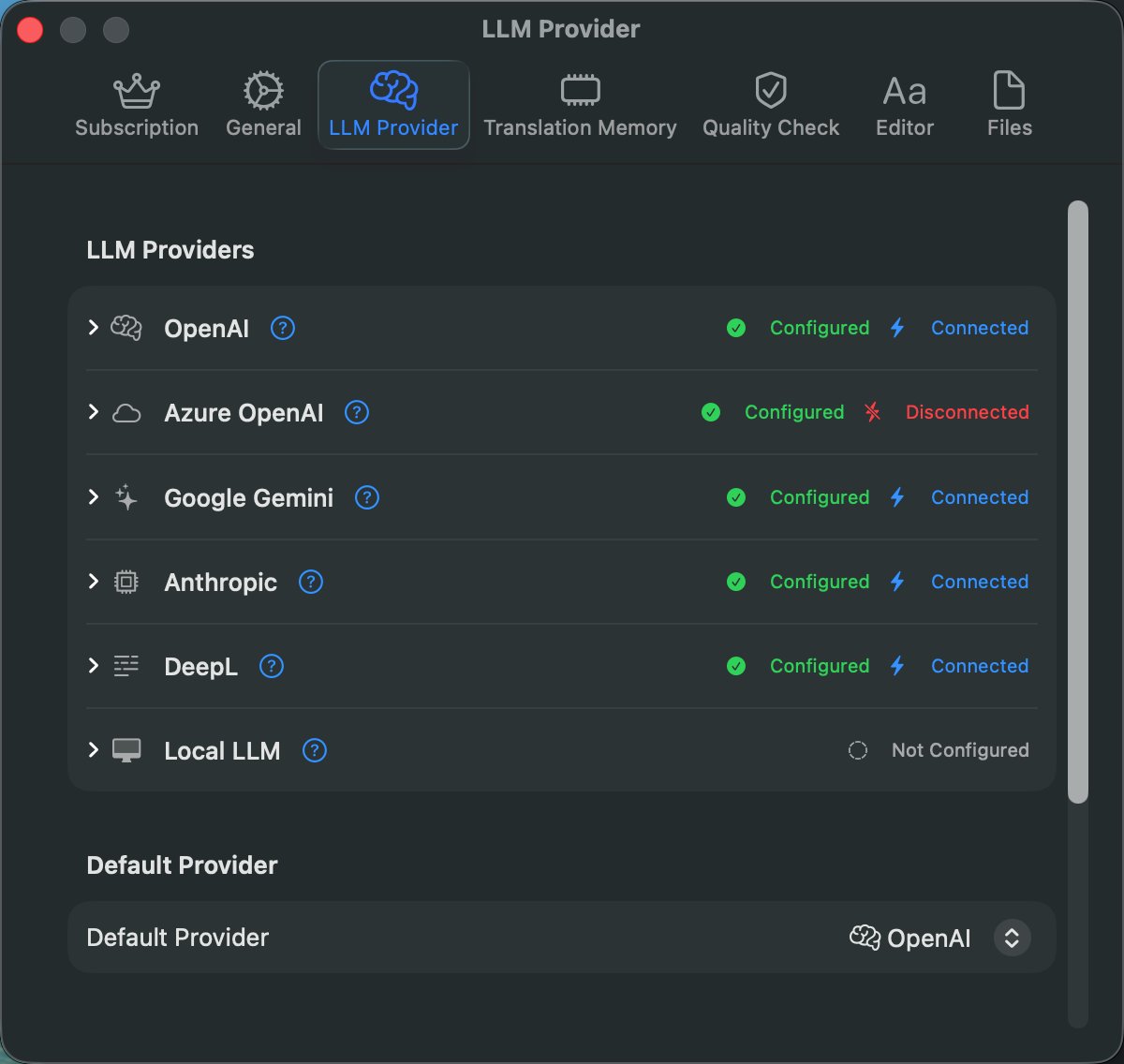Click the vertical scrollbar thumb
This screenshot has height=1064, width=1124.
pyautogui.click(x=1078, y=502)
